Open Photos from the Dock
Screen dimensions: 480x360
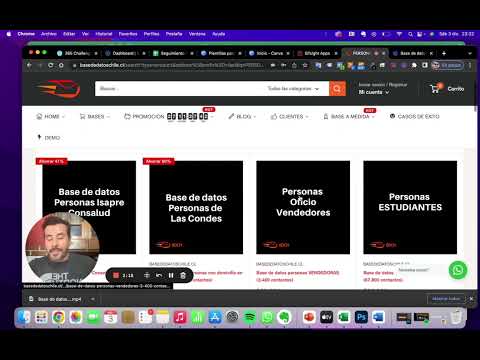[x=76, y=317]
